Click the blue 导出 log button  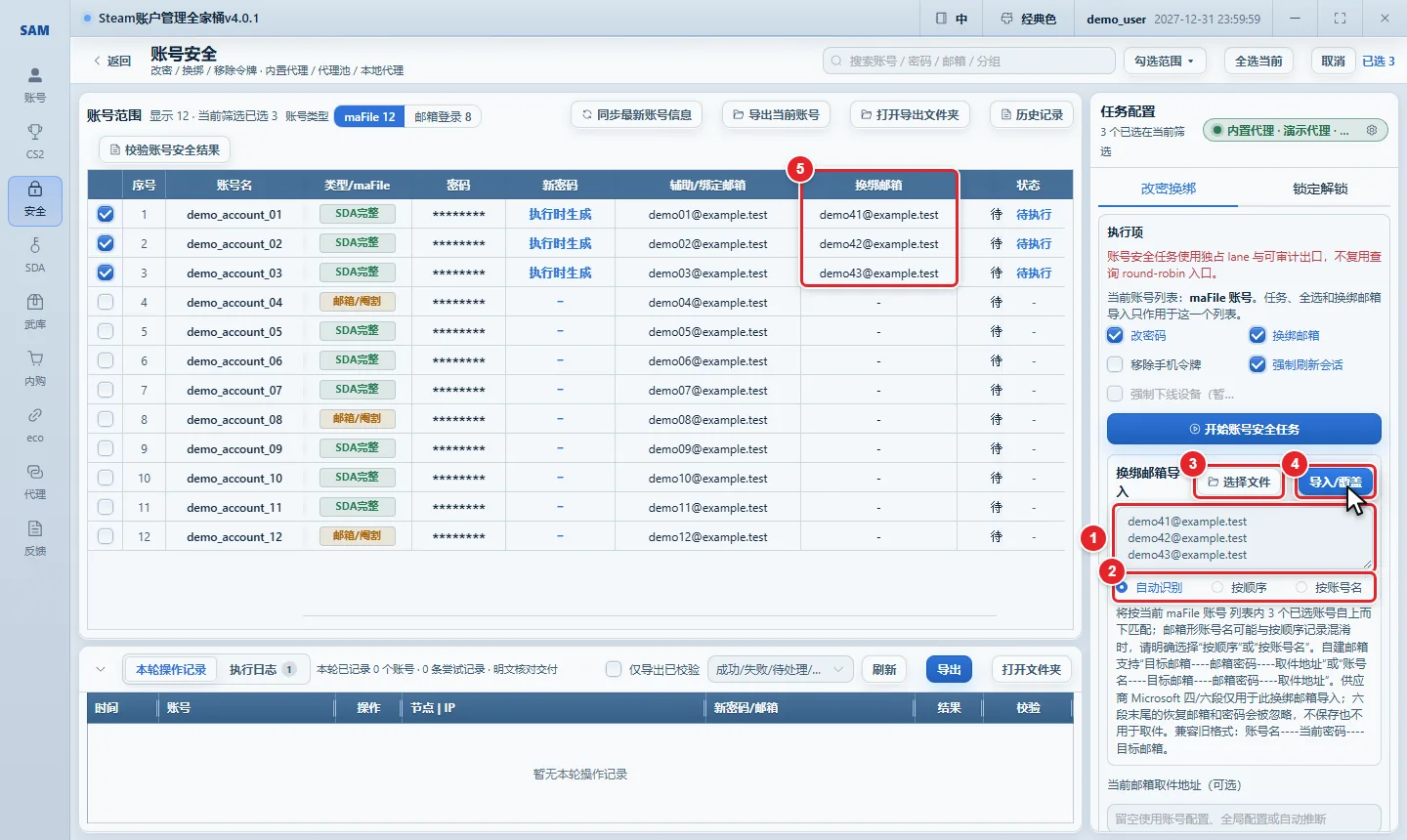(x=949, y=669)
